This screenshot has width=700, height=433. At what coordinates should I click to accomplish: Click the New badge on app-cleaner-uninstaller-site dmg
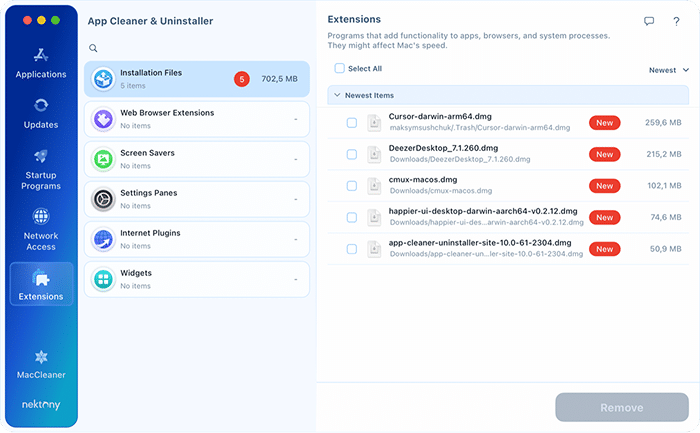[x=604, y=249]
